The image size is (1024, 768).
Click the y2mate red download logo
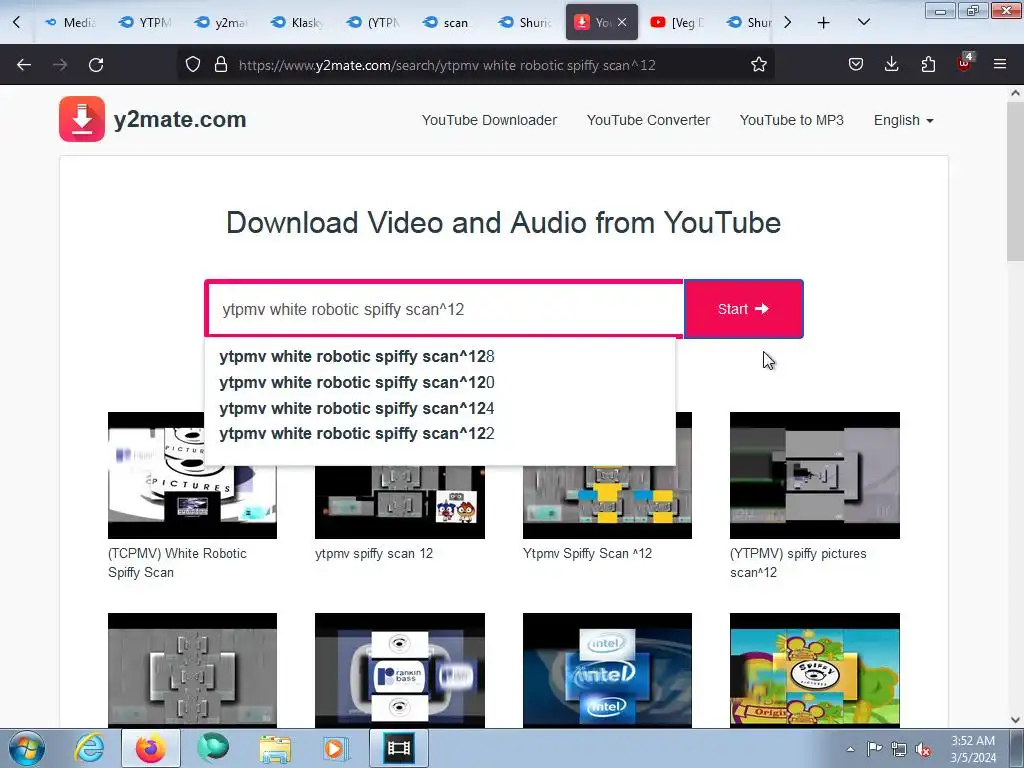[x=82, y=119]
